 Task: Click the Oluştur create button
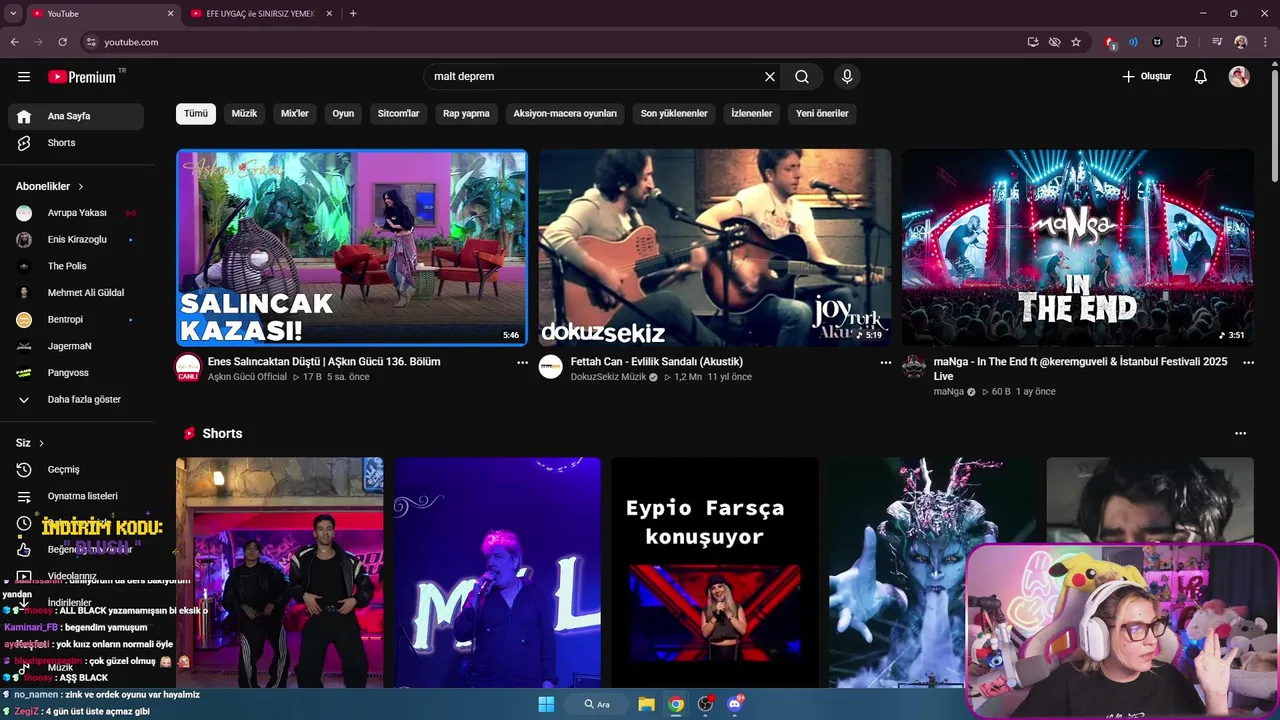coord(1146,77)
